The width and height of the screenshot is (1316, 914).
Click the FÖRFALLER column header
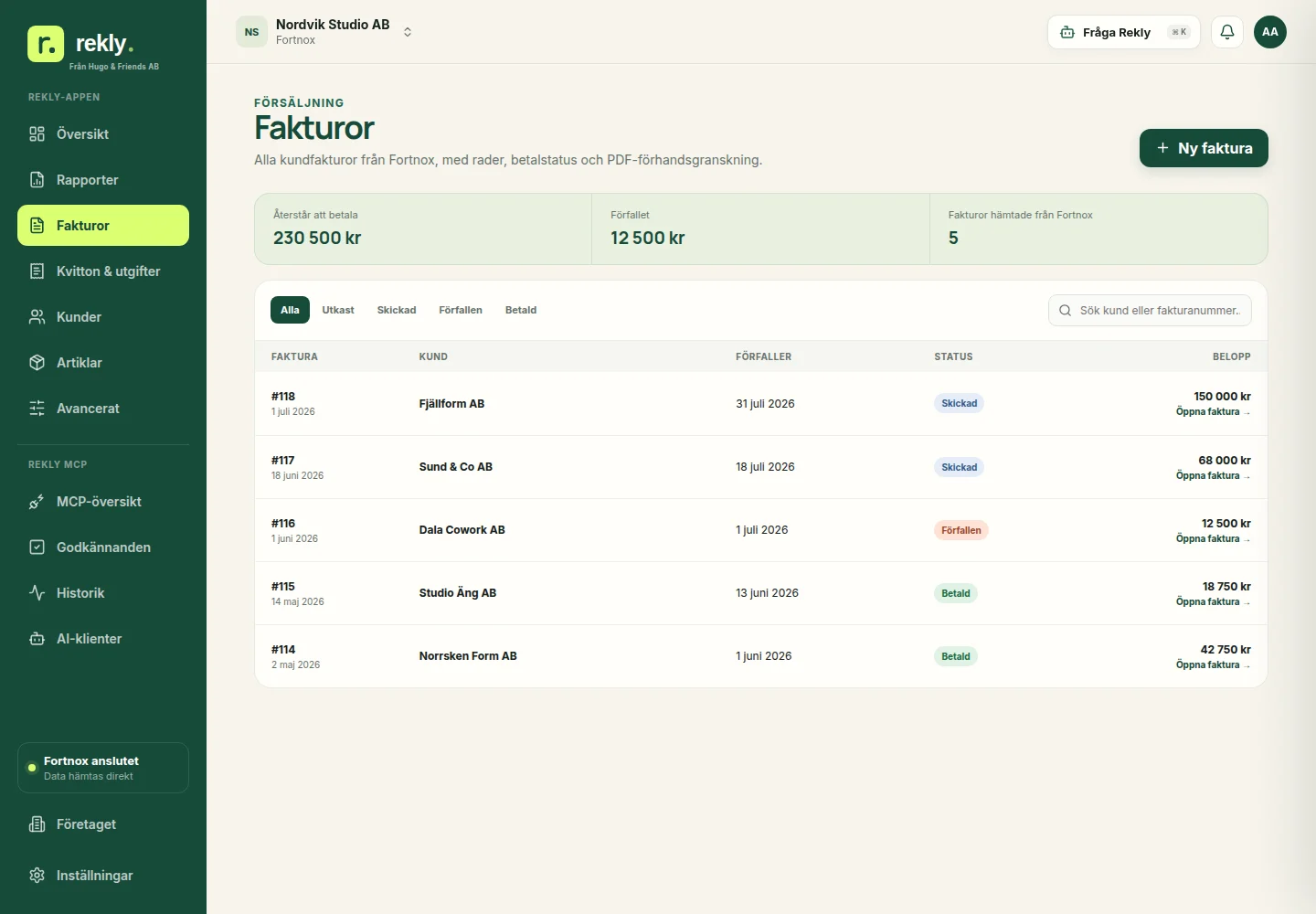pos(764,356)
